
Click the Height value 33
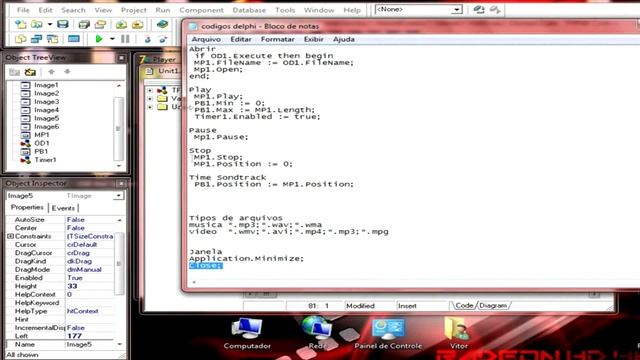click(x=90, y=286)
